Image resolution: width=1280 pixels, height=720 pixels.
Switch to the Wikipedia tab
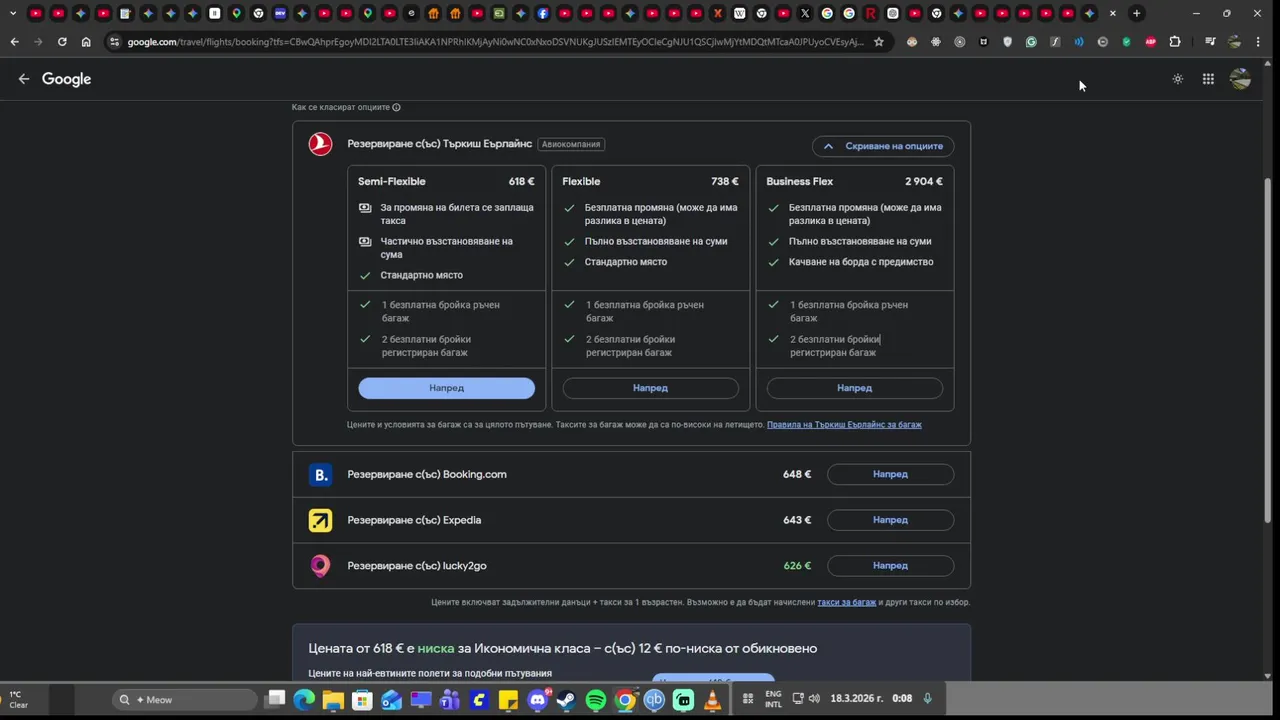[x=740, y=13]
